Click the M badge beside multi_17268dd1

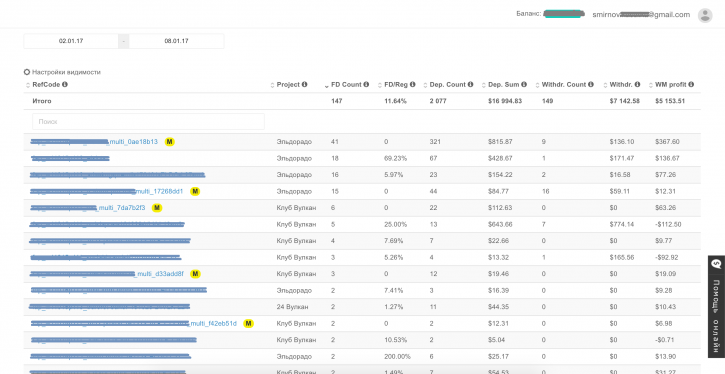195,191
